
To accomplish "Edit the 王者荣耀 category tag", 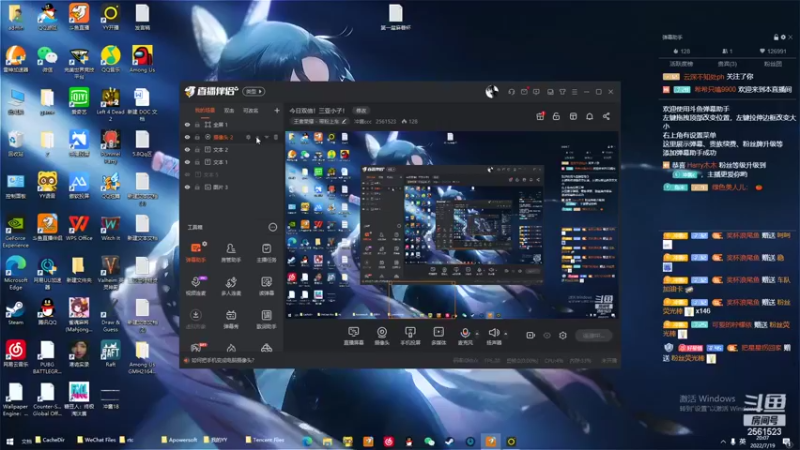I will coord(319,121).
